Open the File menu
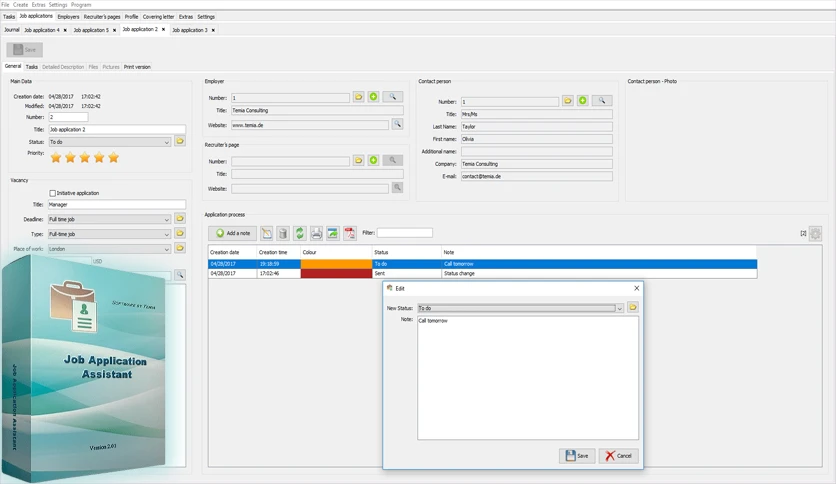836x484 pixels. click(x=5, y=4)
